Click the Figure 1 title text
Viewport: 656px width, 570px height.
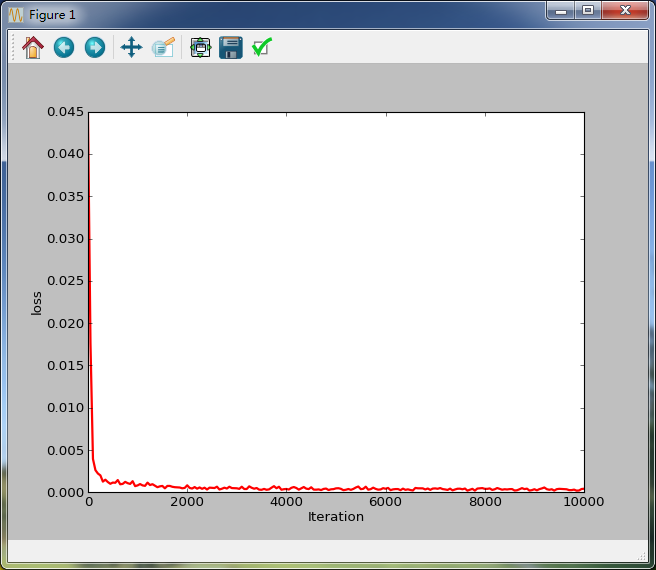click(x=52, y=15)
